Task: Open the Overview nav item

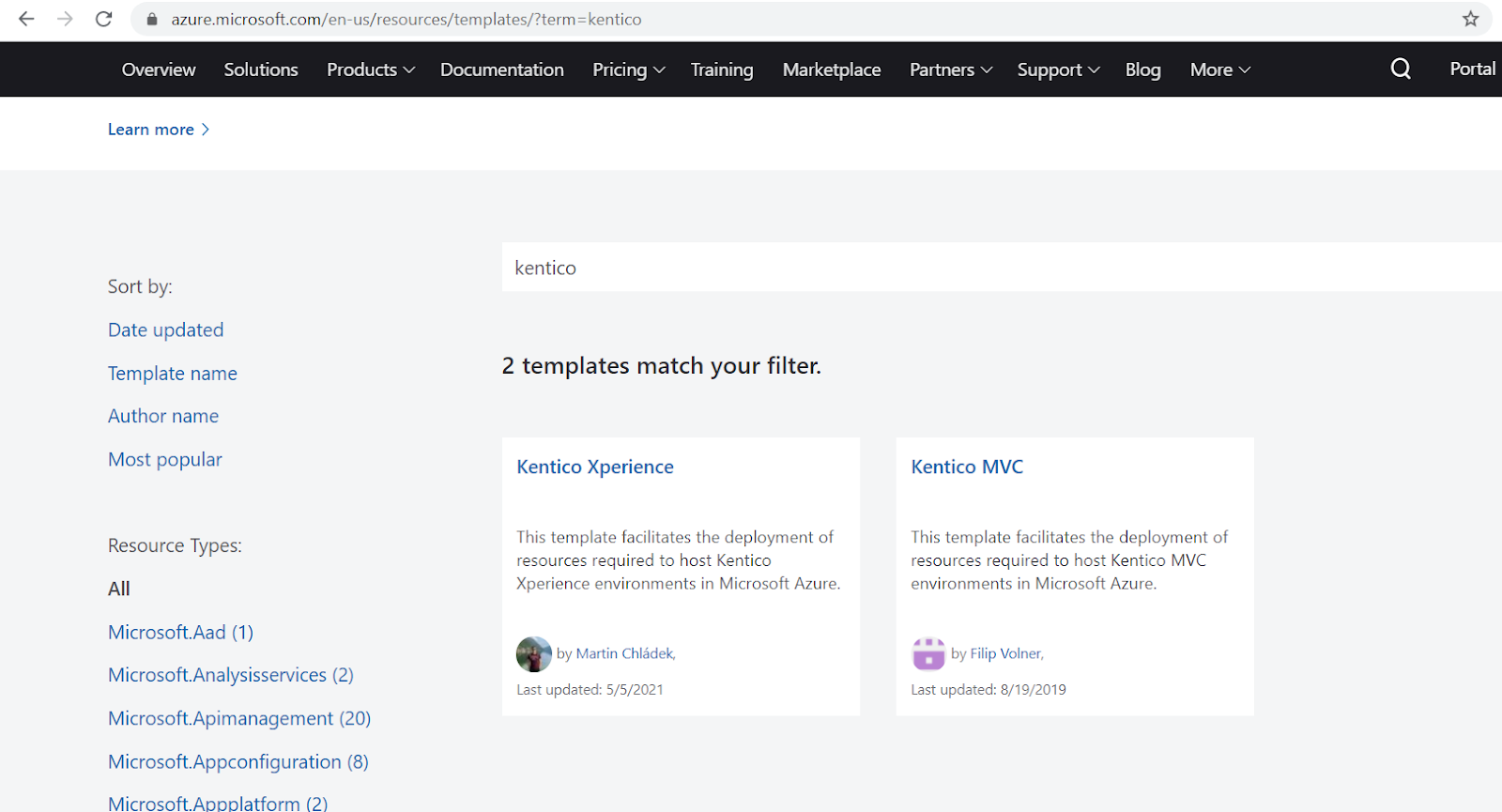Action: pos(159,69)
